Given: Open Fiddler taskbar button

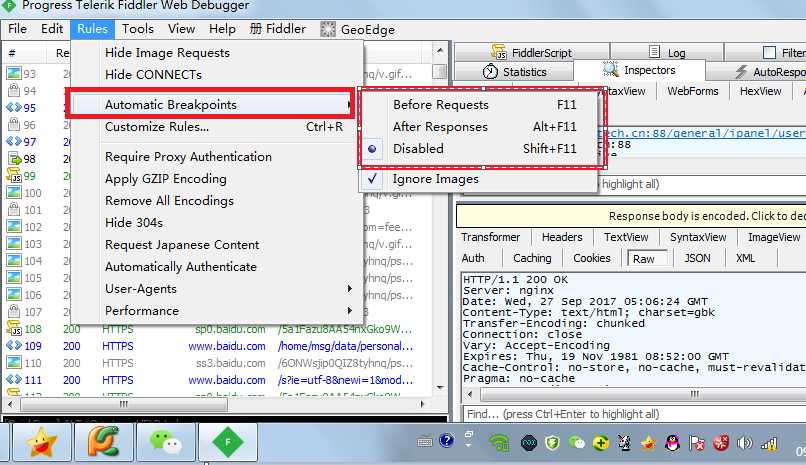Looking at the screenshot, I should [x=228, y=442].
